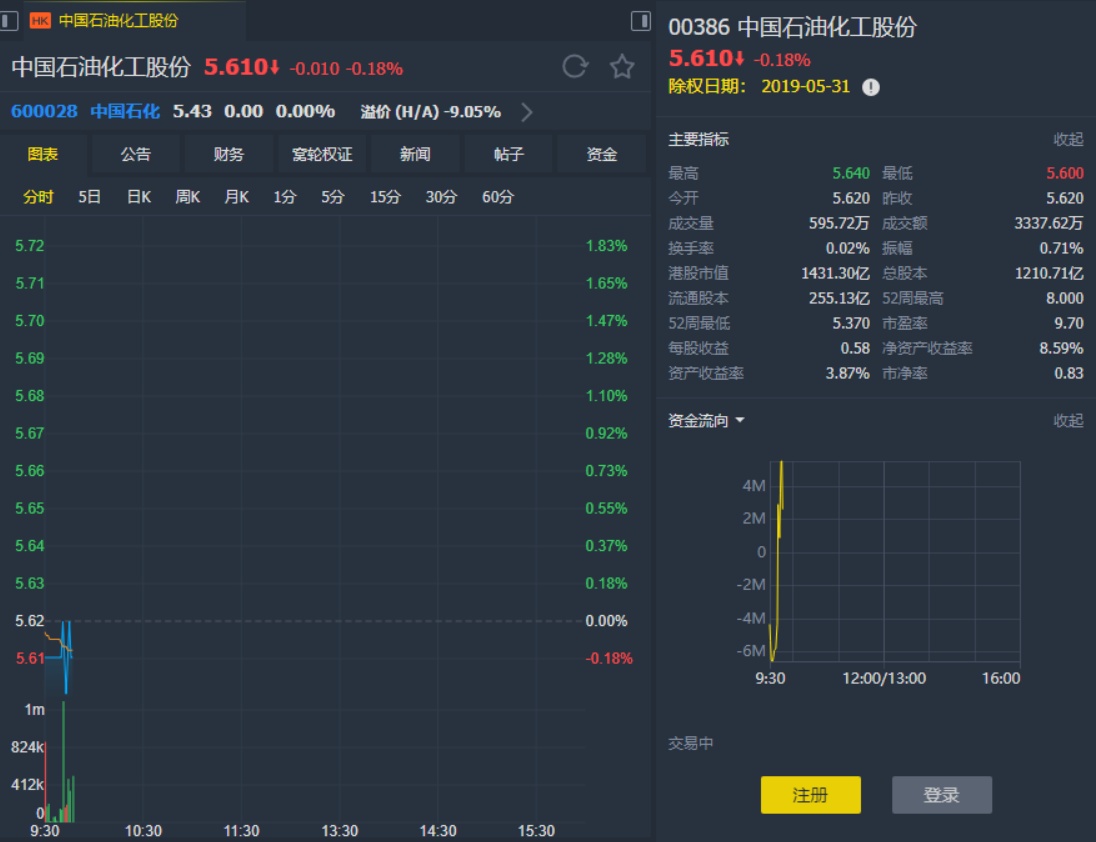Select the 日K chart period

[138, 197]
